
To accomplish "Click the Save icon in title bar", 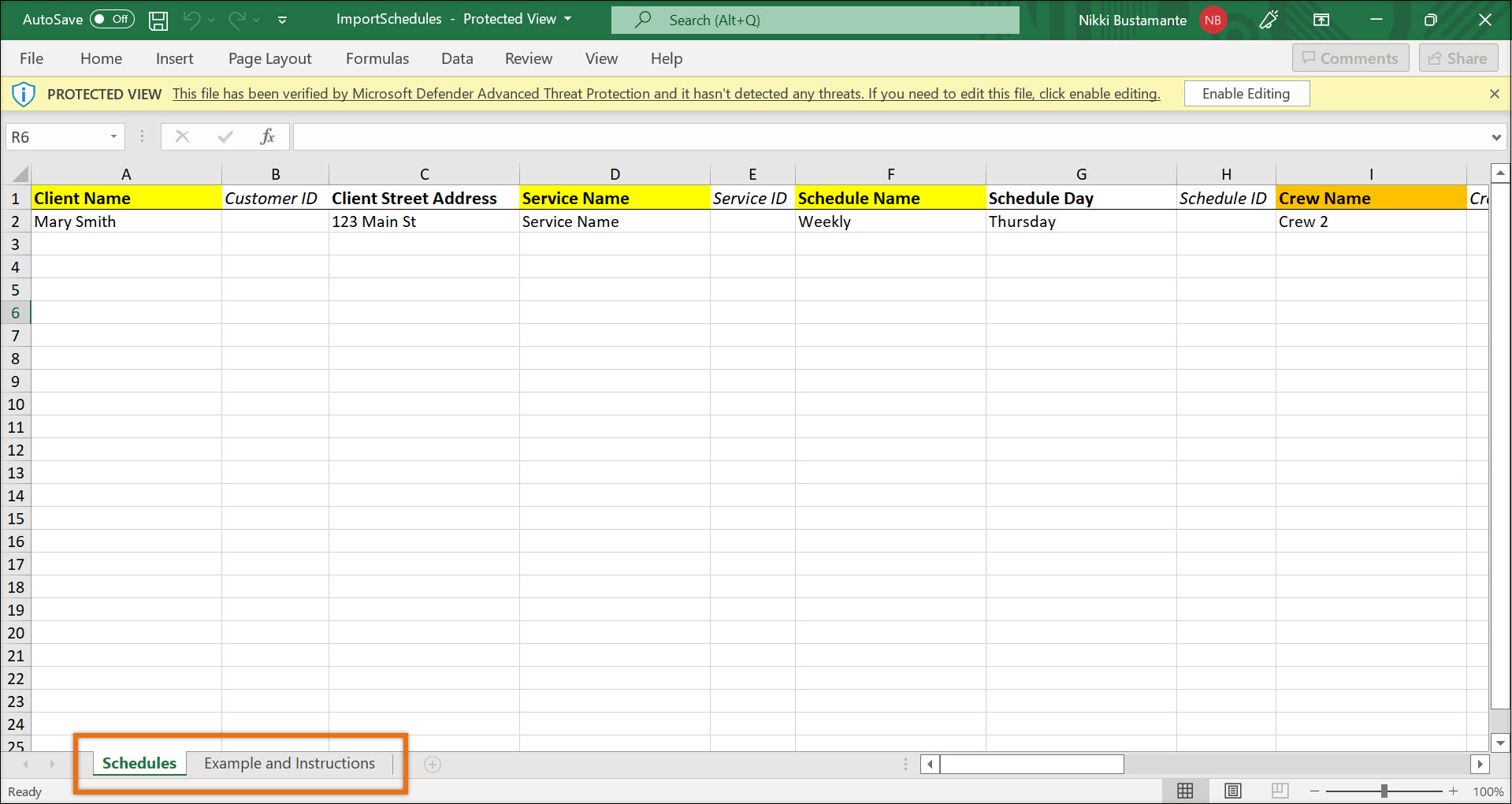I will [158, 20].
